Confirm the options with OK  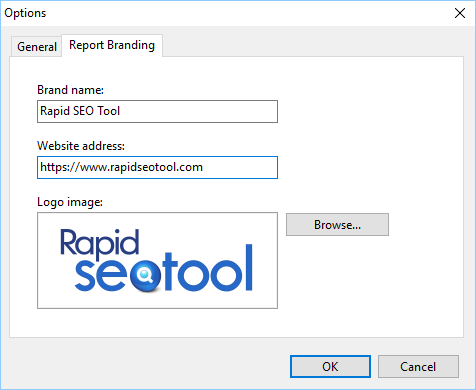click(x=330, y=367)
